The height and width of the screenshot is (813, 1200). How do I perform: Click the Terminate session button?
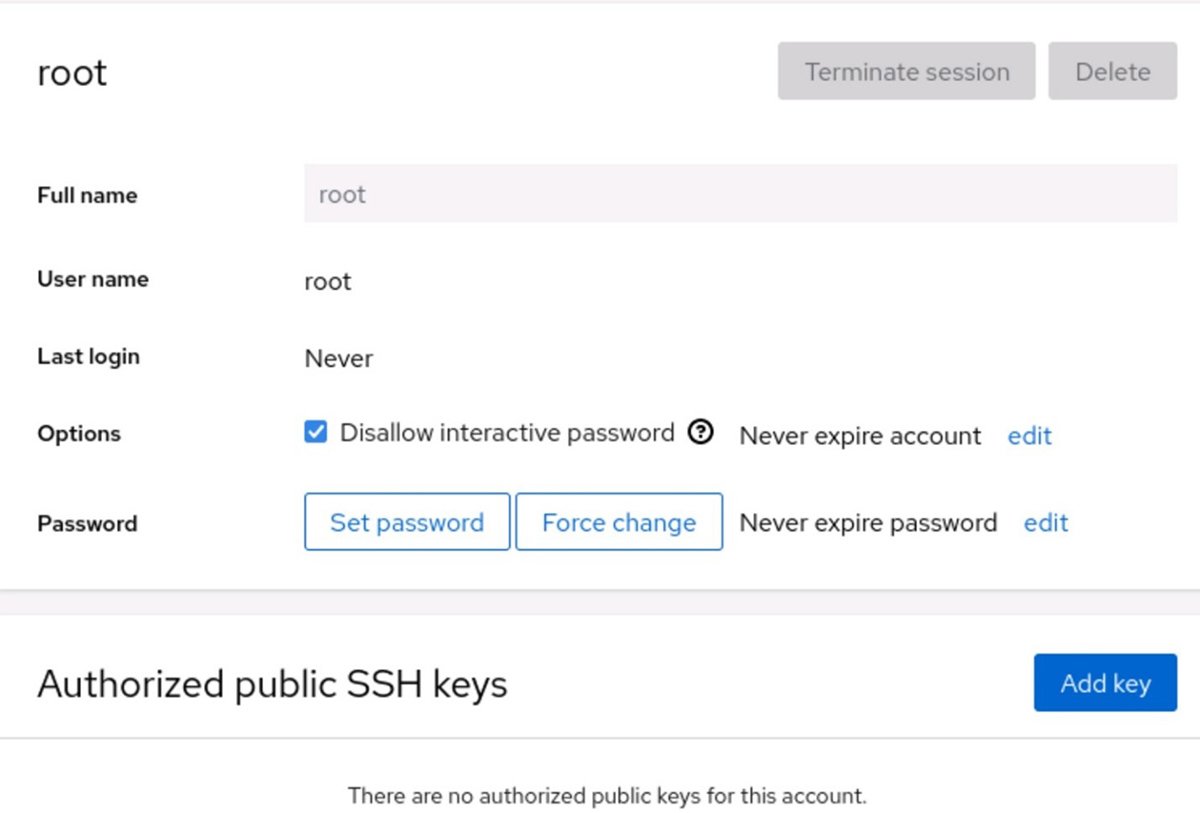[906, 72]
